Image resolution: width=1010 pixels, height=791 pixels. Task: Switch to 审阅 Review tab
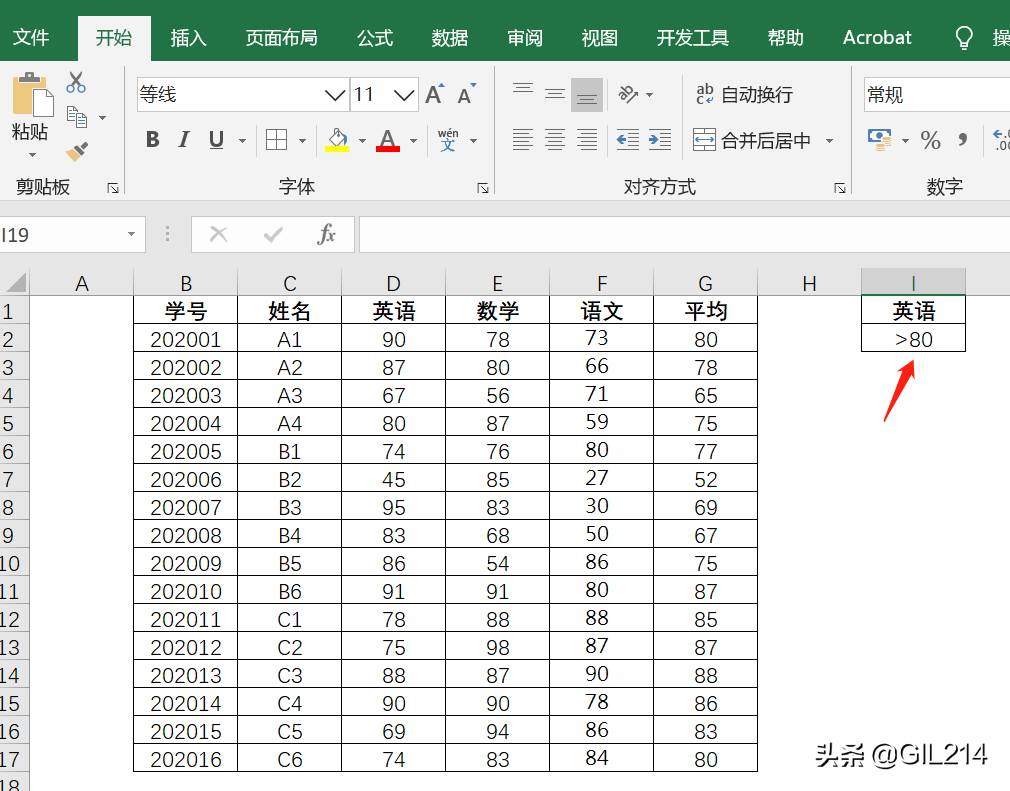click(525, 37)
